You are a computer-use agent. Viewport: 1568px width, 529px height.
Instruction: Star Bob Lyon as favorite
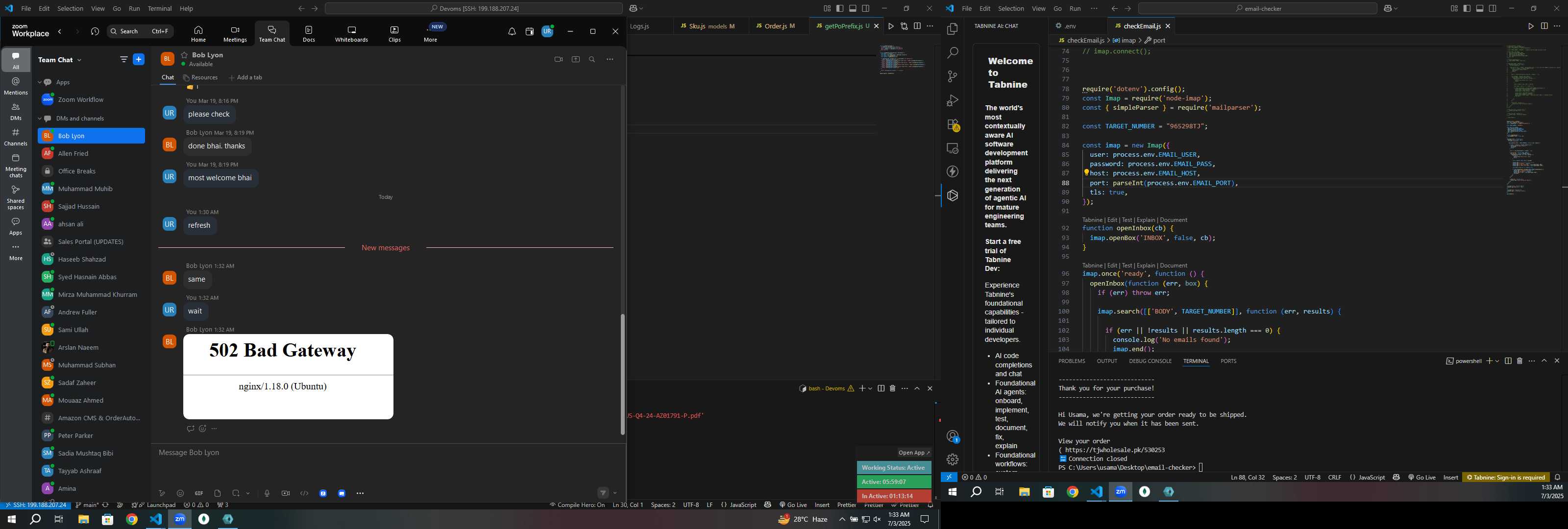click(184, 55)
